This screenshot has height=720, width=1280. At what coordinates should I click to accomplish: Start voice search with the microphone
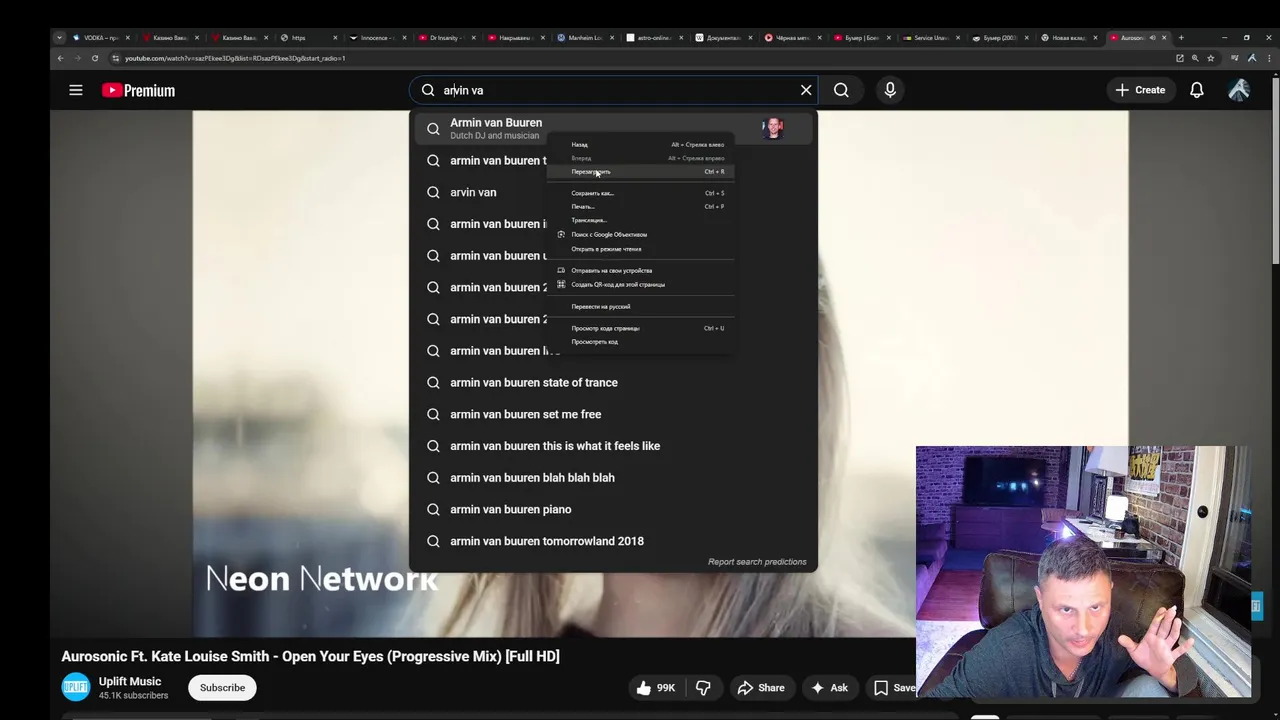tap(890, 90)
